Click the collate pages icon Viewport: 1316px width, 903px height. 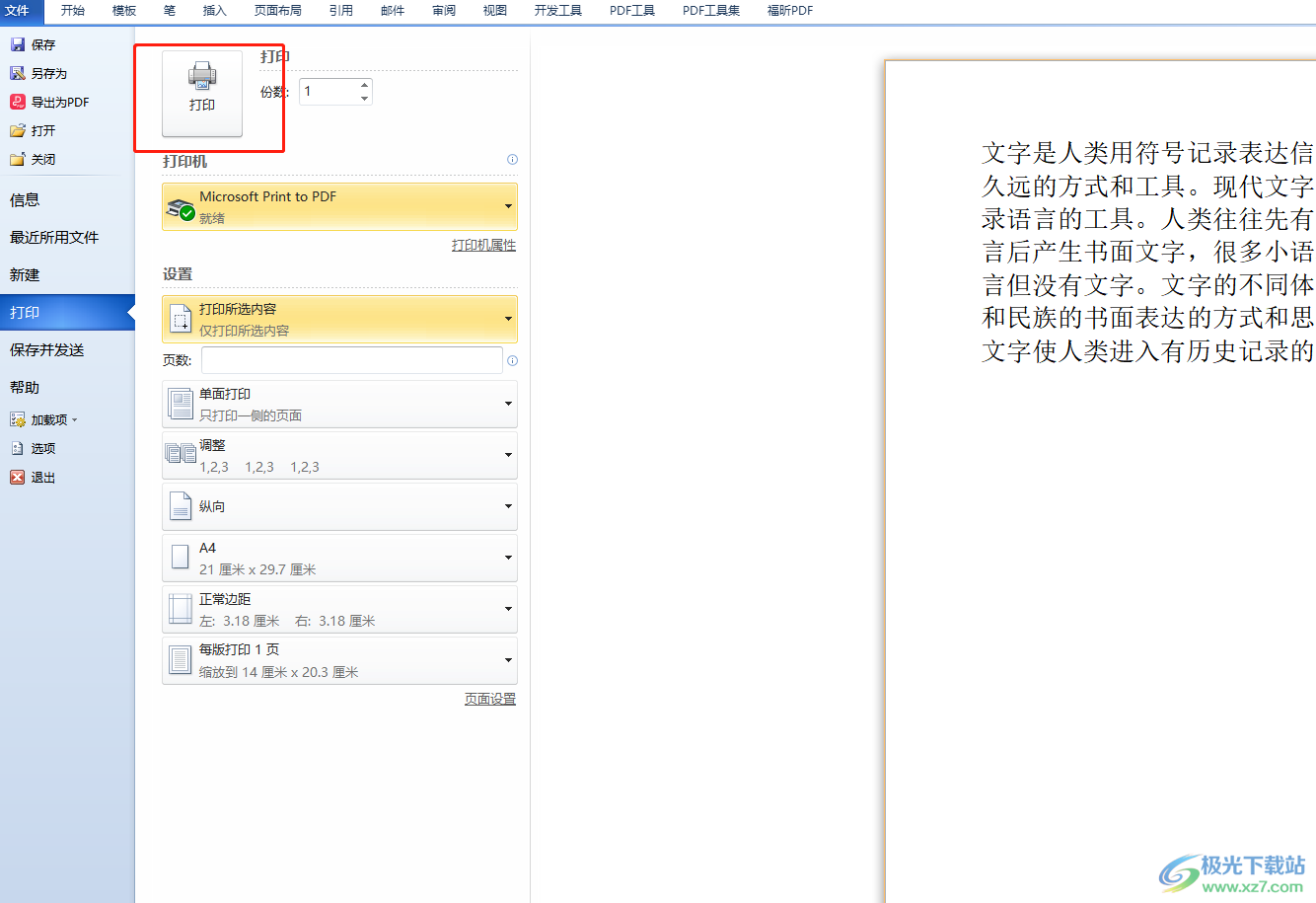(181, 454)
